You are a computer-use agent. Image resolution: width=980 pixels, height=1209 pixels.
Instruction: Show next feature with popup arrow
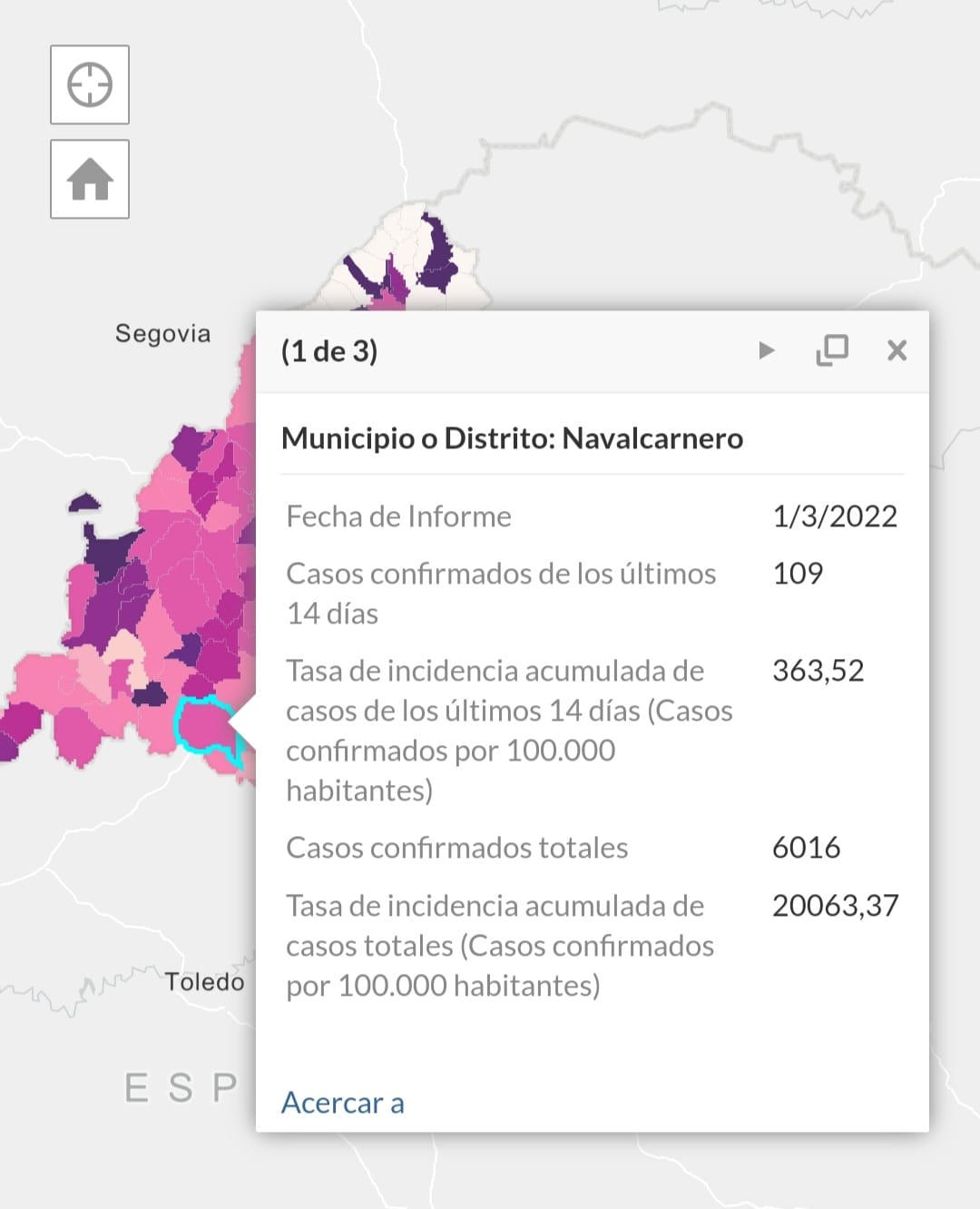click(x=767, y=350)
